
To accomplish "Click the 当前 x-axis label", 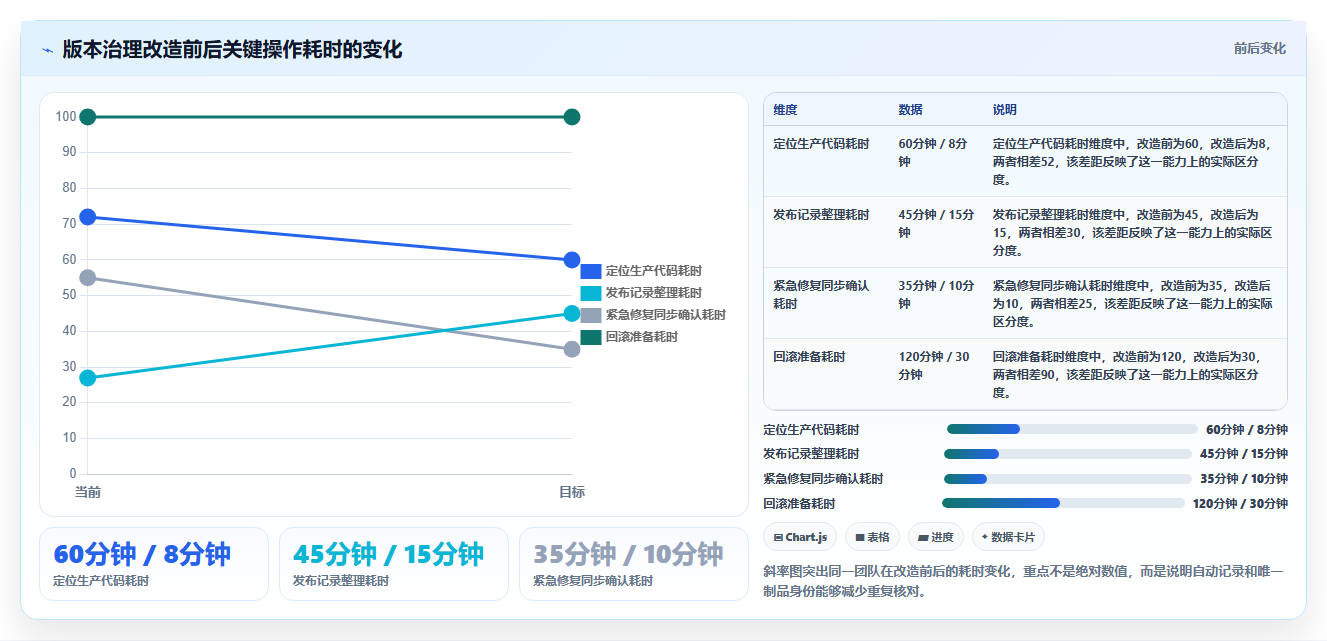I will point(88,492).
